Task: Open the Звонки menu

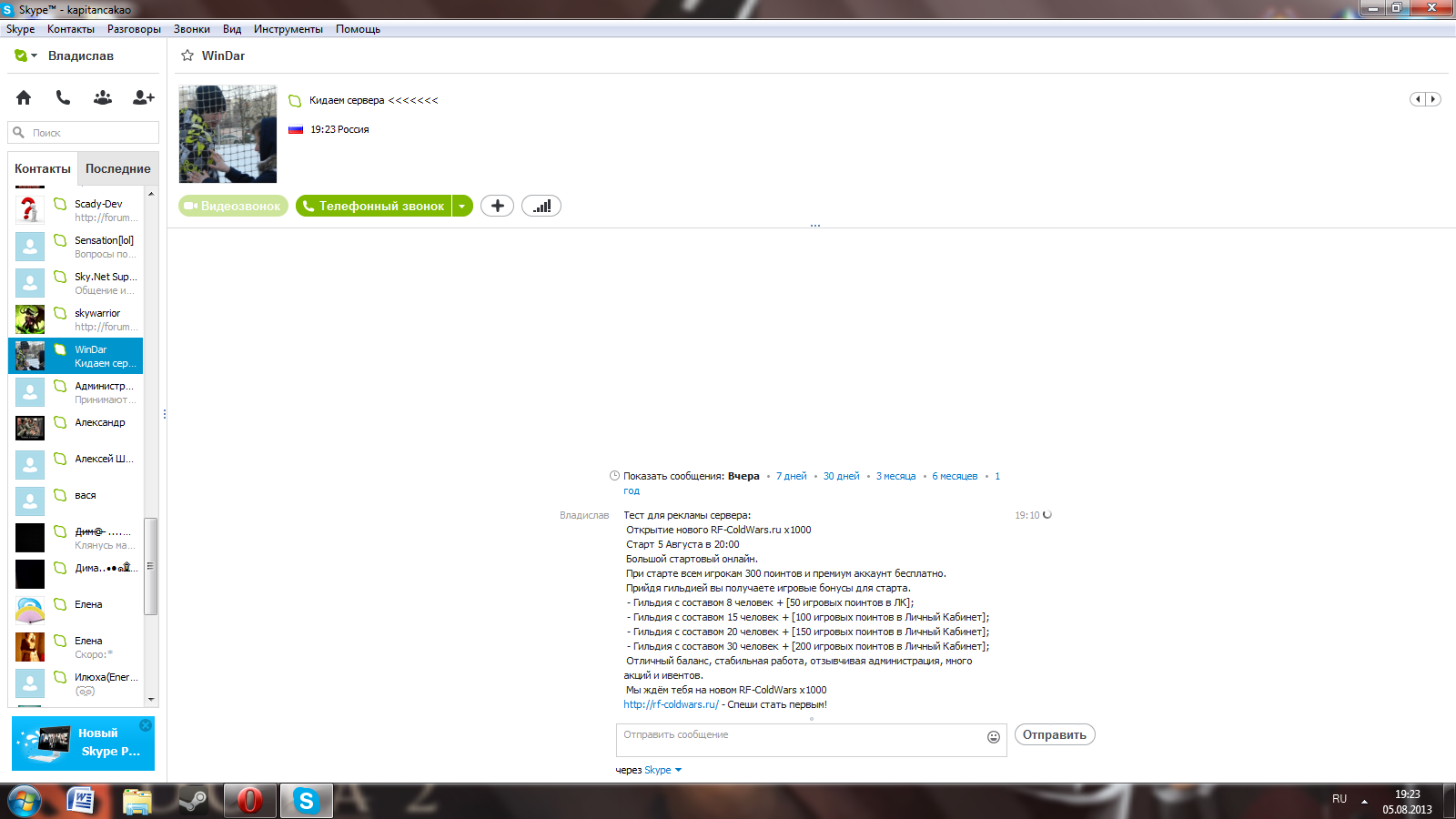Action: click(192, 29)
